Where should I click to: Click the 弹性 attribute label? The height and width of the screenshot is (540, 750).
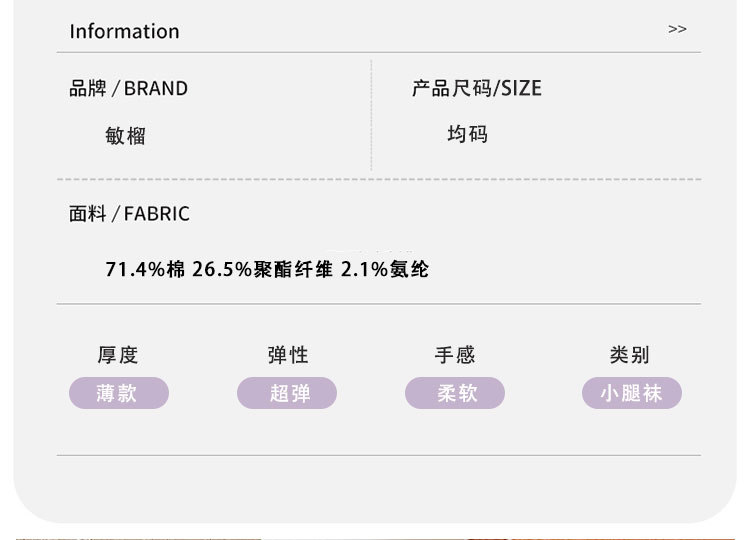click(x=287, y=354)
